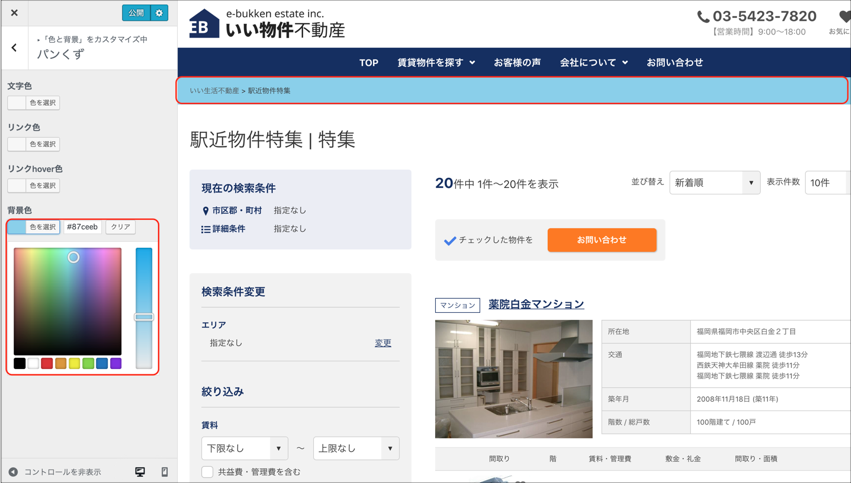Open the 上限なし rent maximum dropdown
Screen dimensions: 851x483
[x=356, y=448]
